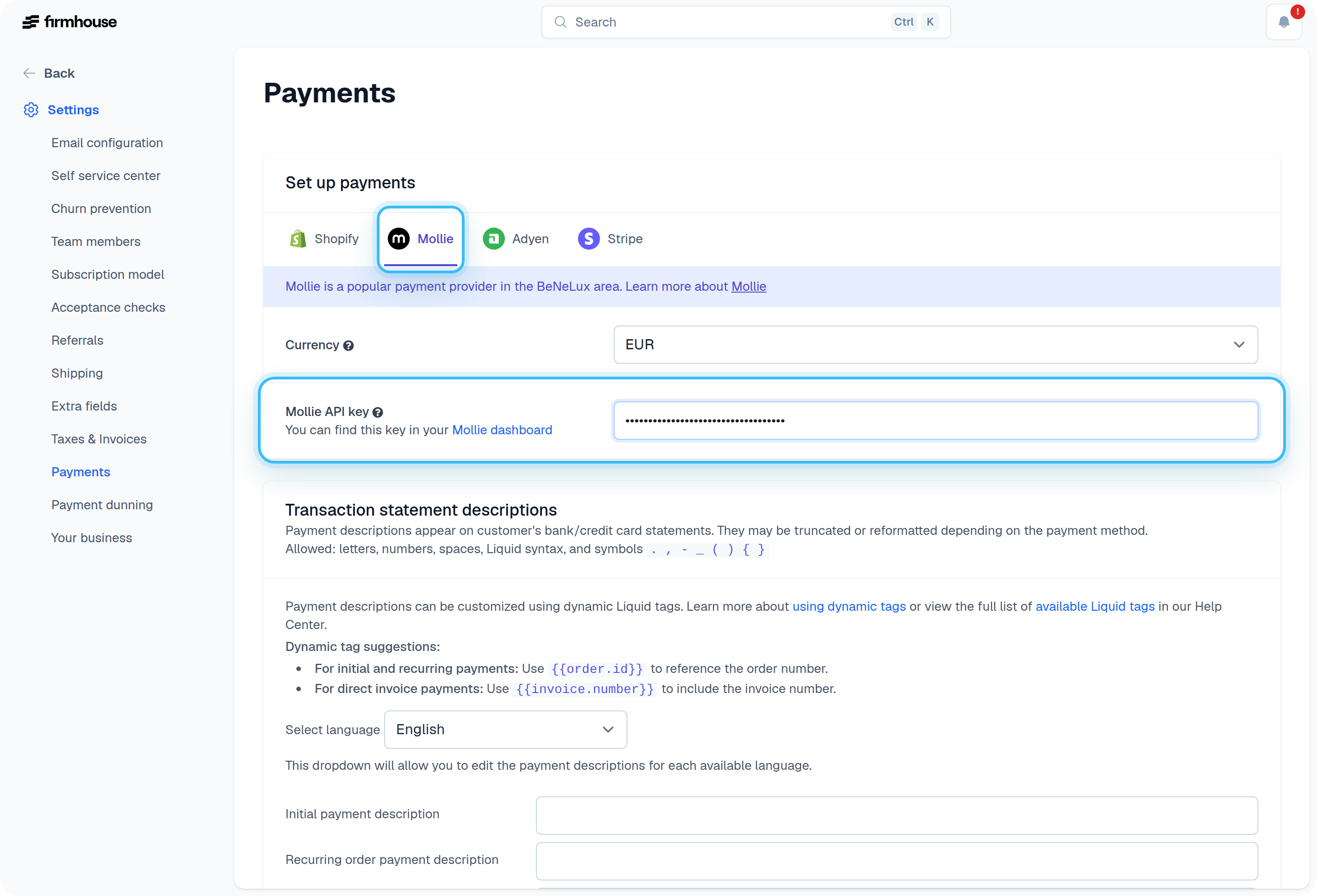Open Email configuration settings
This screenshot has width=1317, height=896.
pyautogui.click(x=107, y=143)
